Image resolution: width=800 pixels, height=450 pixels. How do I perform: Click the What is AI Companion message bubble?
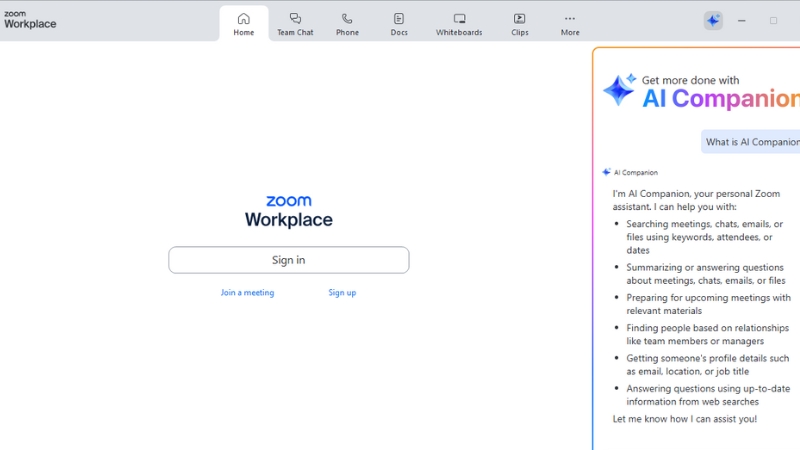(751, 142)
